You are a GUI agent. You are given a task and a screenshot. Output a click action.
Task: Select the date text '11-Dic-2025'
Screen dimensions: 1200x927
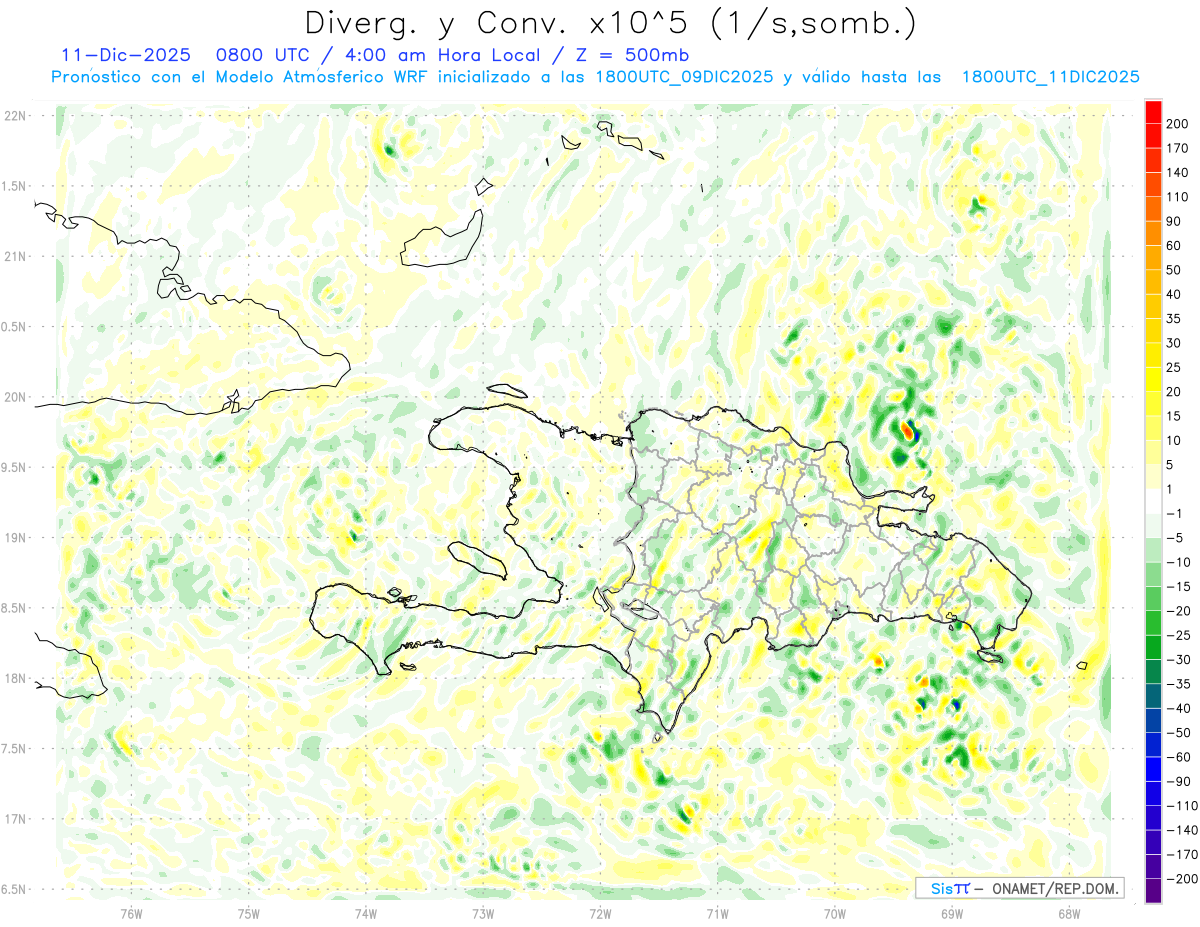[x=126, y=55]
